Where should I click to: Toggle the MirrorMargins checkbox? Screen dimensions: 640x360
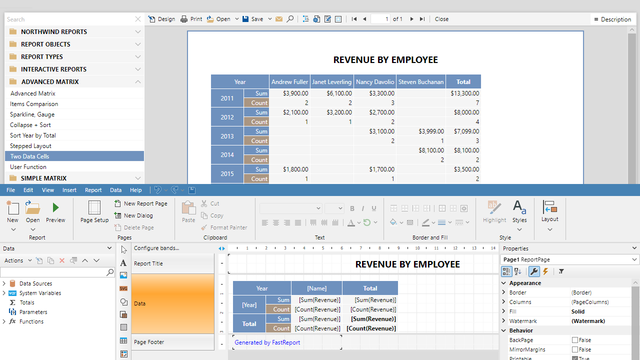click(x=575, y=349)
